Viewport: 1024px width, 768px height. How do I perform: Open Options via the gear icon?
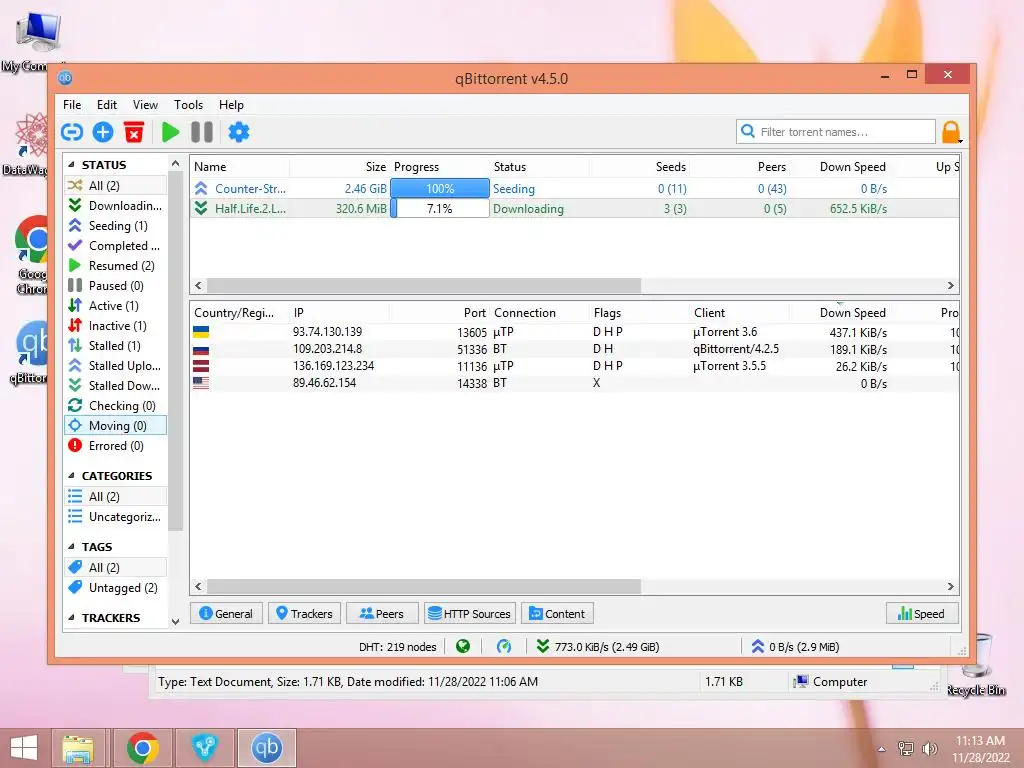[x=238, y=132]
